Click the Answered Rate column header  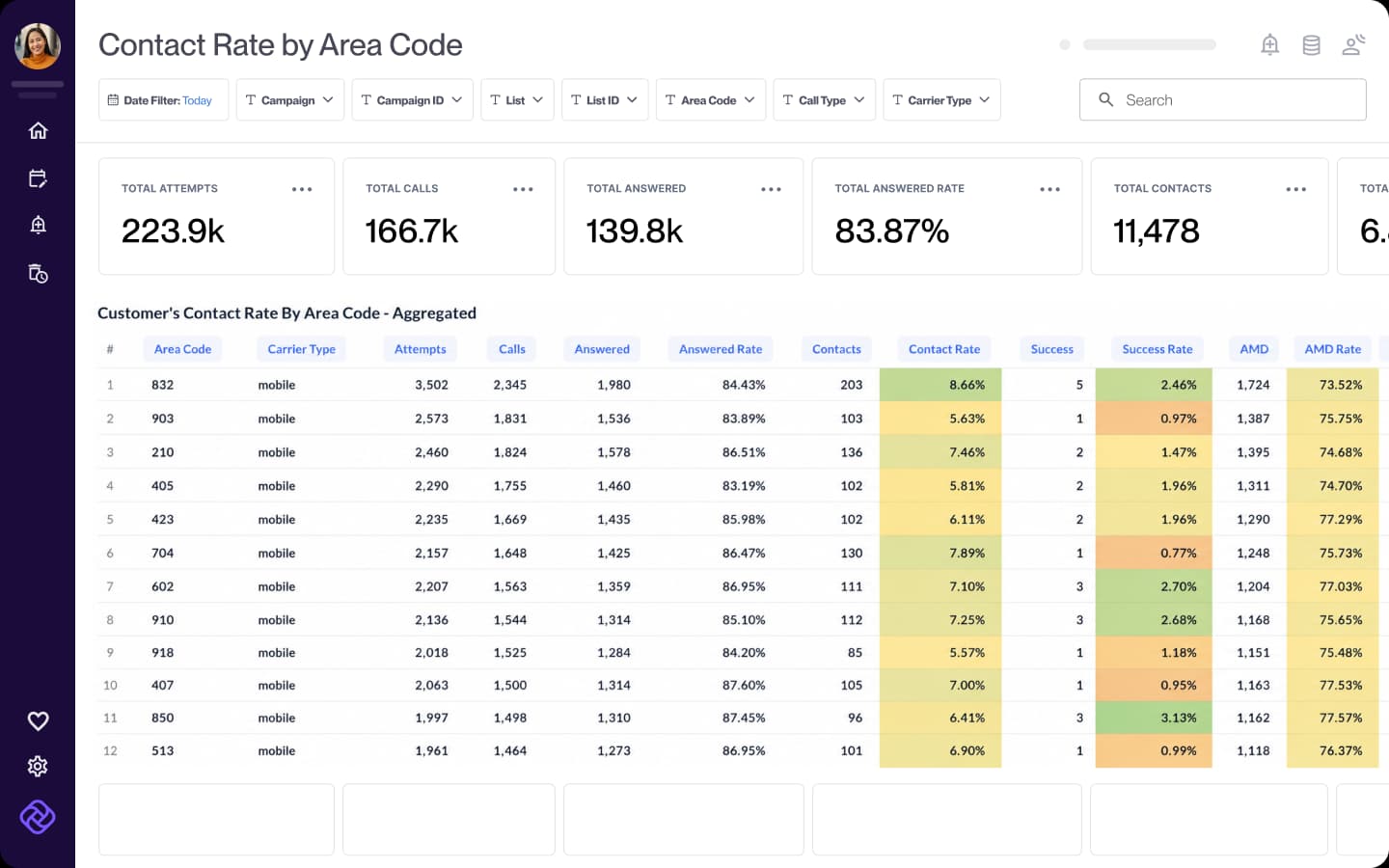[x=721, y=349]
